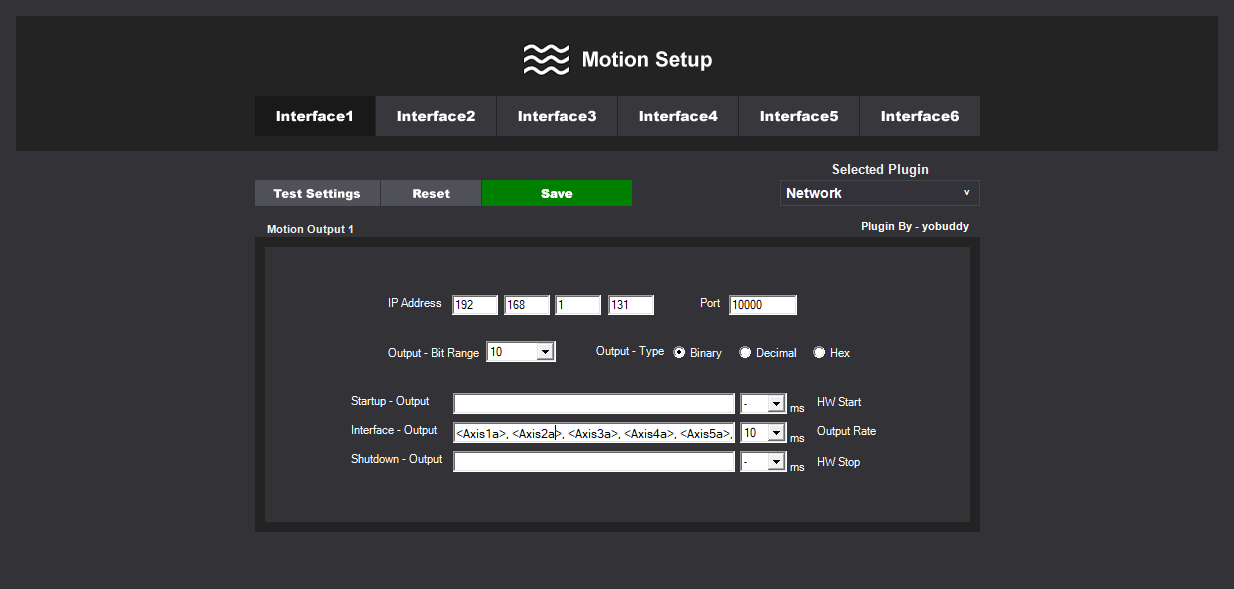Select the Interface3 tab

557,116
